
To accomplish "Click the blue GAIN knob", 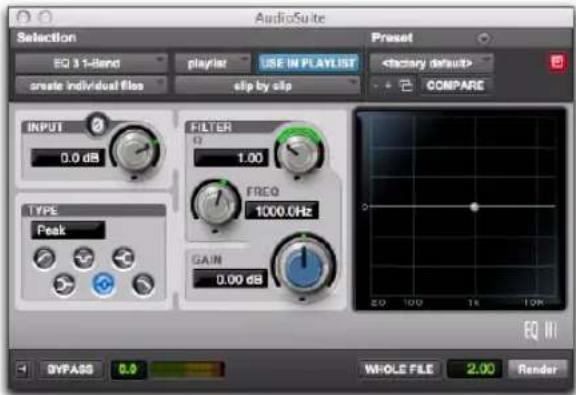I will 304,265.
